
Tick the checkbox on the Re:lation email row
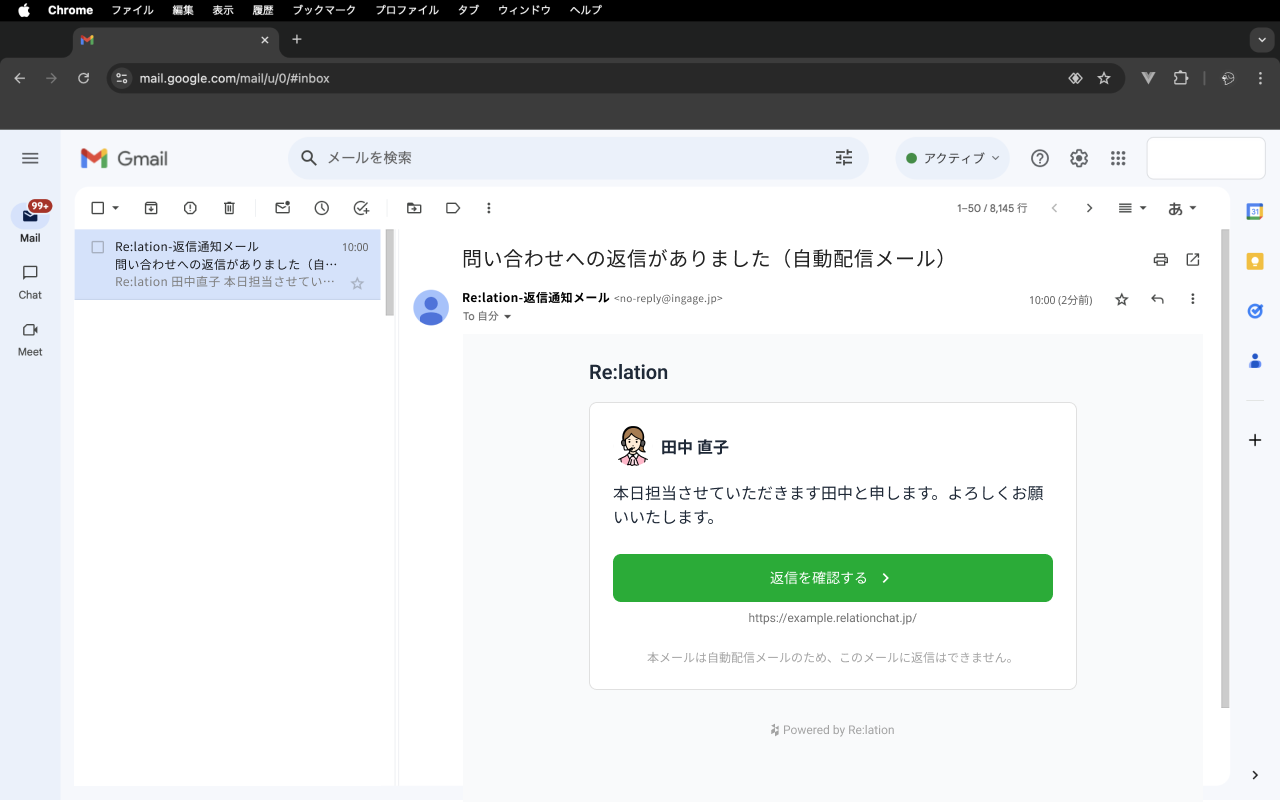(x=98, y=247)
